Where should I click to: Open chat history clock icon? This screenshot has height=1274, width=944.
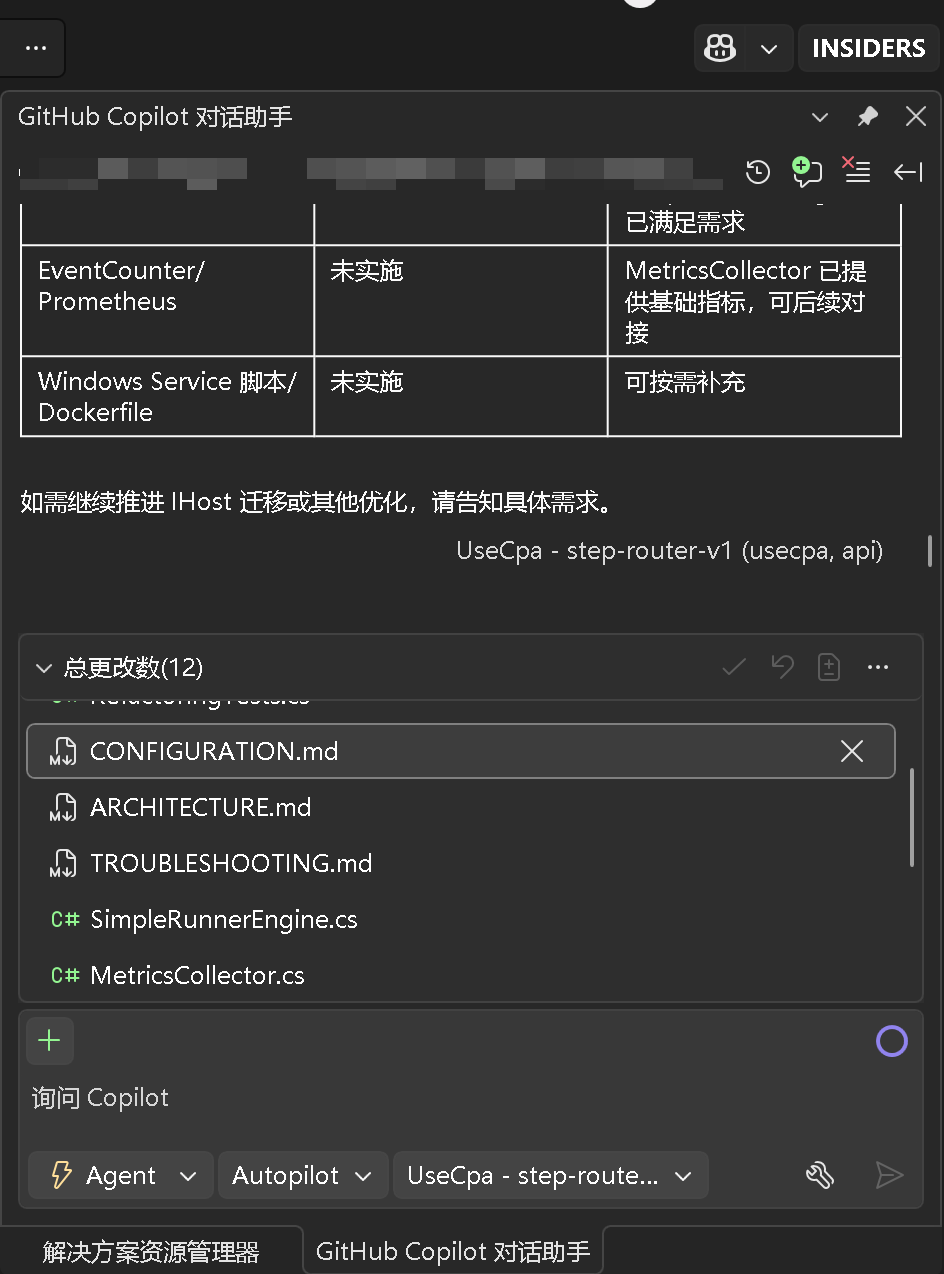click(758, 172)
